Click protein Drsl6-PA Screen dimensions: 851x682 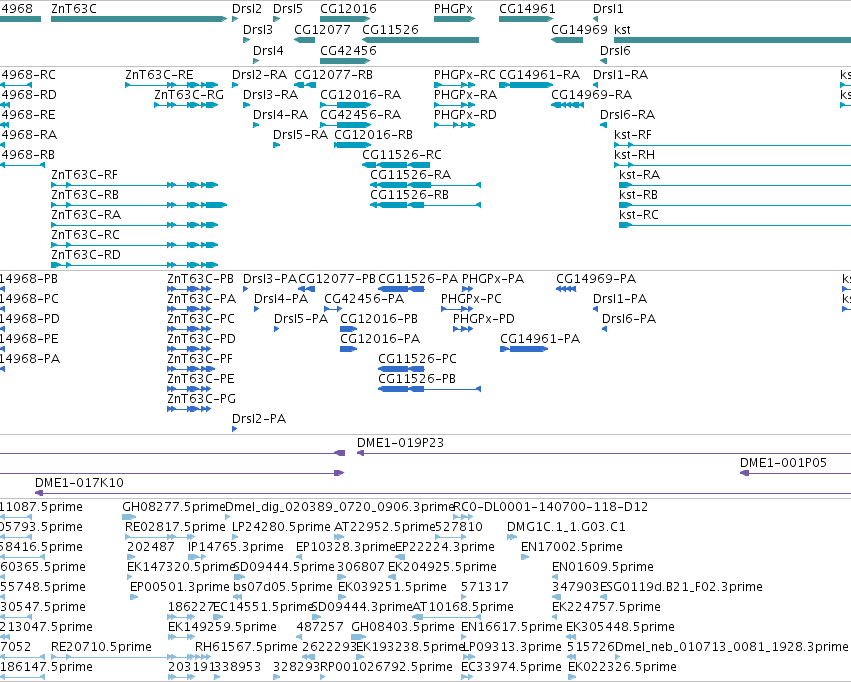(x=629, y=318)
